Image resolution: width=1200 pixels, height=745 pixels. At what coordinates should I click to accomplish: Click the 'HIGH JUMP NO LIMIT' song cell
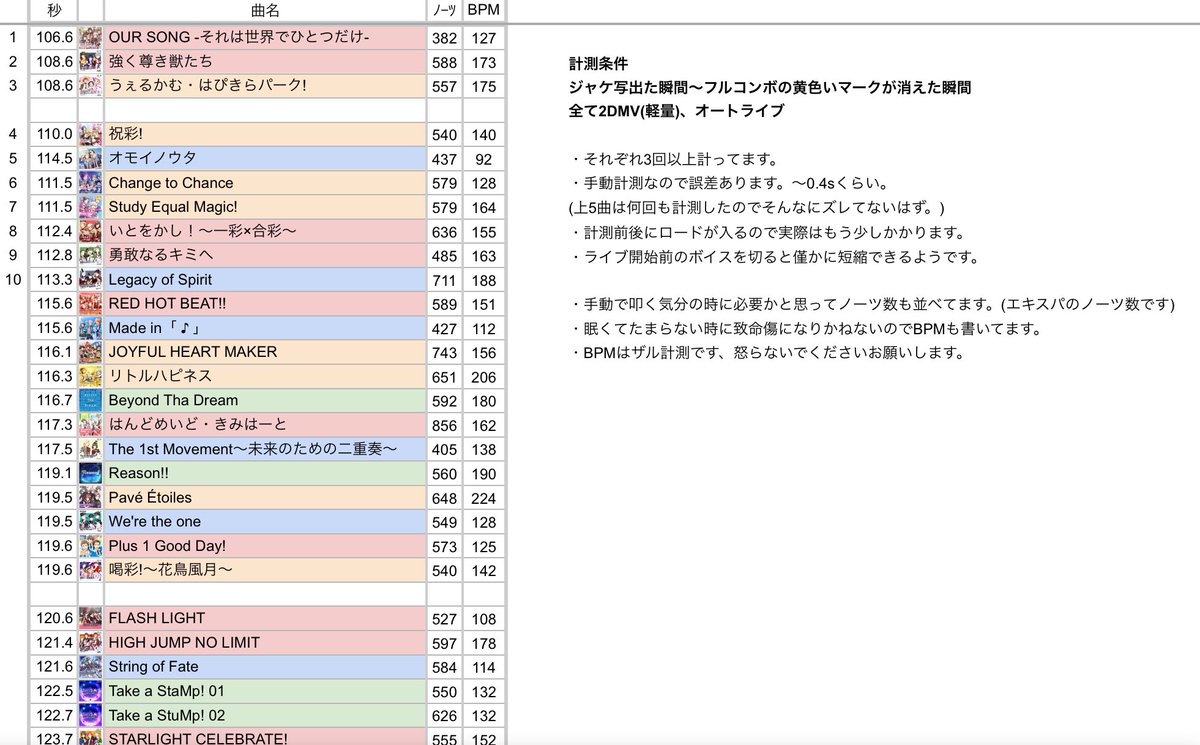click(x=265, y=642)
